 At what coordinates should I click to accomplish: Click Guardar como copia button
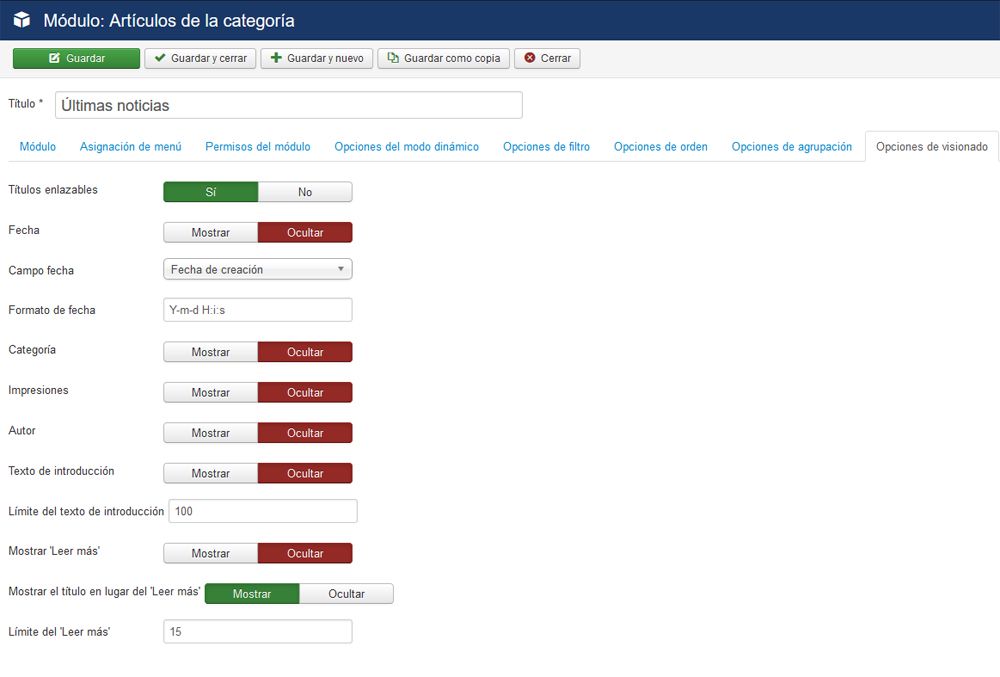click(444, 58)
